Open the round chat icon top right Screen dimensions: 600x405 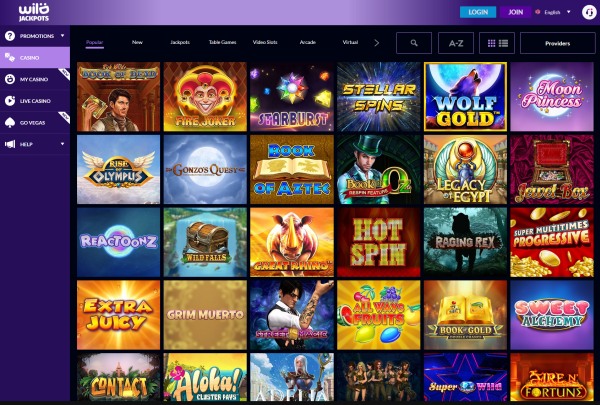[589, 12]
